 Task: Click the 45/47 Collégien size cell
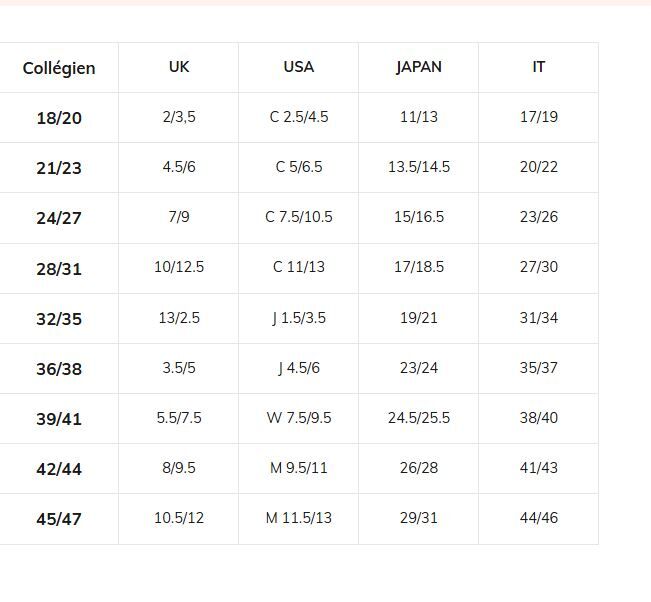[59, 519]
